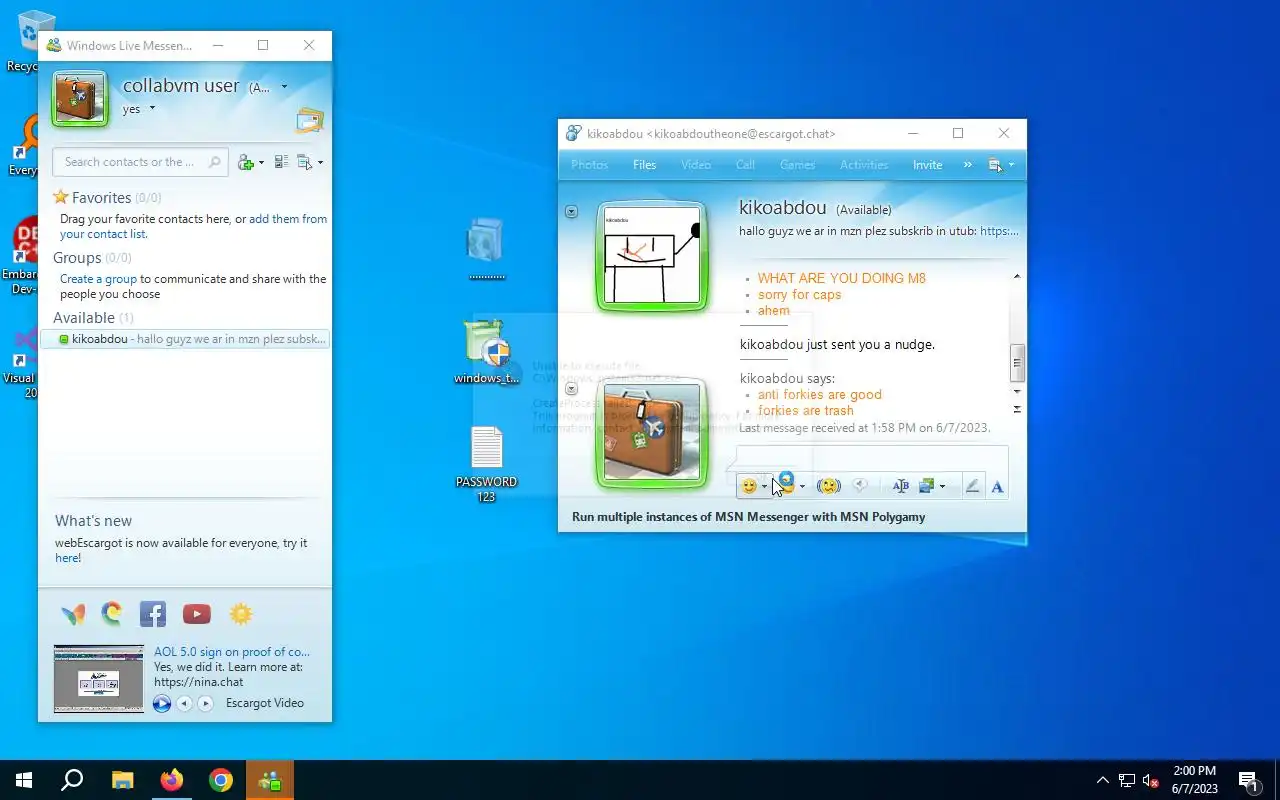This screenshot has height=800, width=1280.
Task: Play the Escargot Video
Action: (x=162, y=703)
